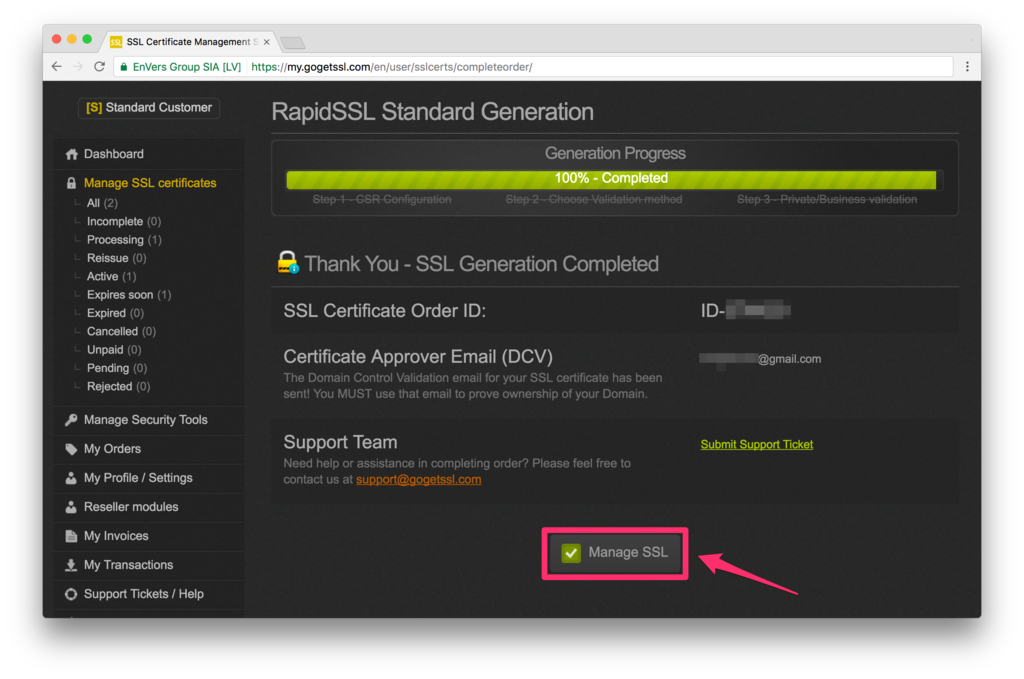Click the Manage SSL button
The width and height of the screenshot is (1024, 679).
pyautogui.click(x=615, y=553)
